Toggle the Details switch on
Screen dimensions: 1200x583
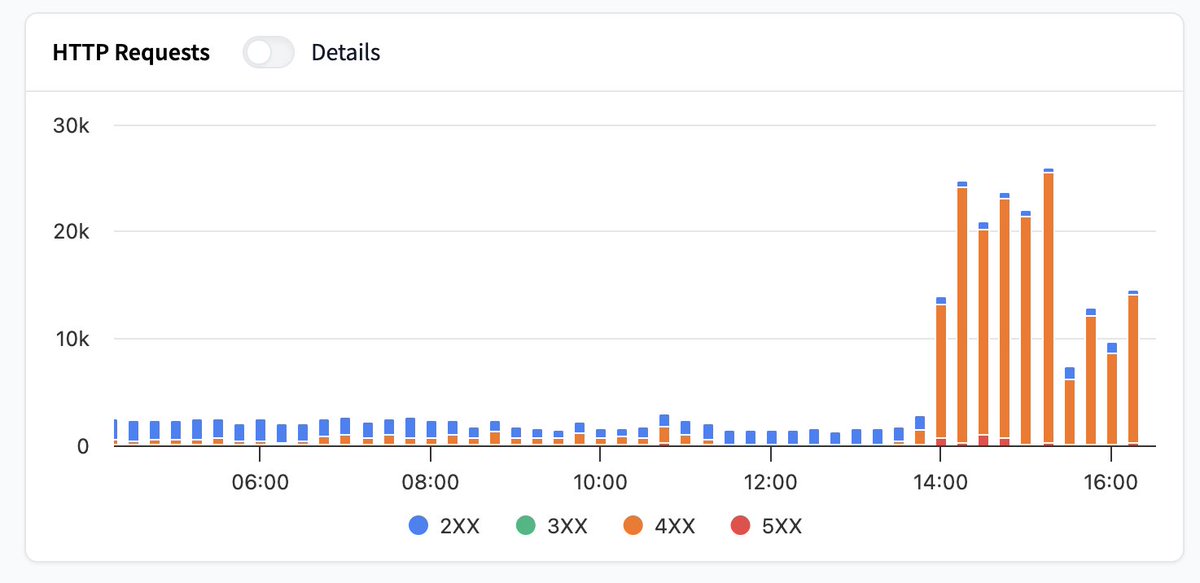(269, 53)
